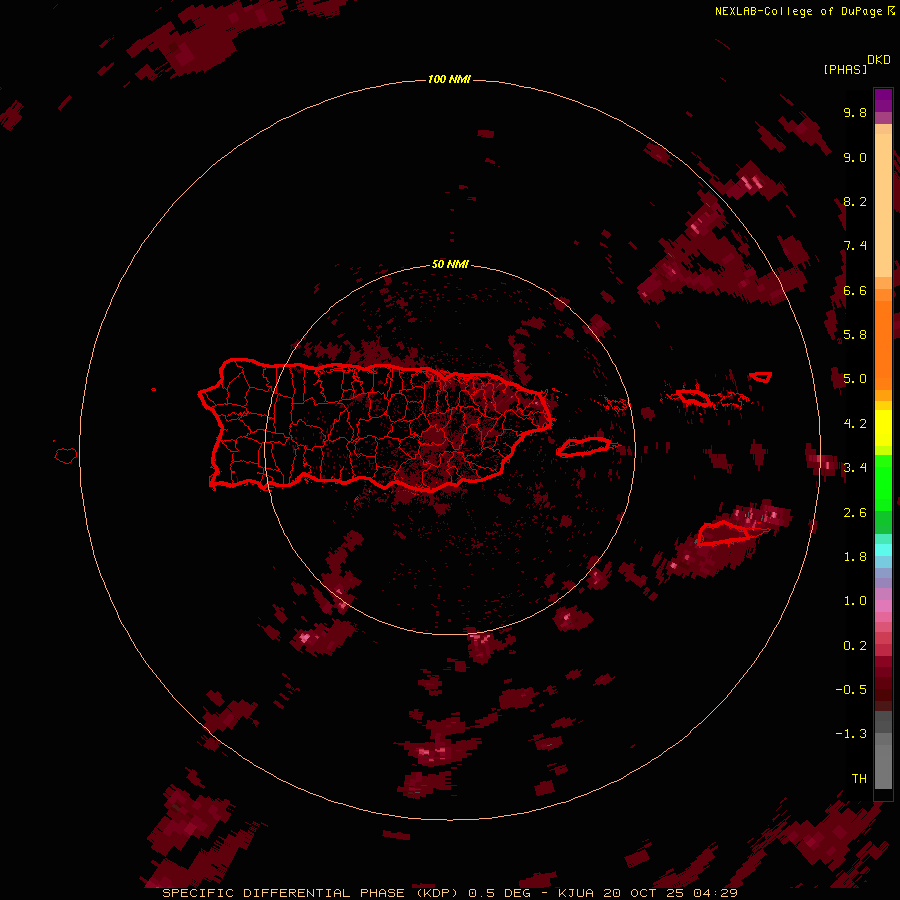Click the "[PHAS]" label above the color scale
The width and height of the screenshot is (900, 900).
point(845,69)
